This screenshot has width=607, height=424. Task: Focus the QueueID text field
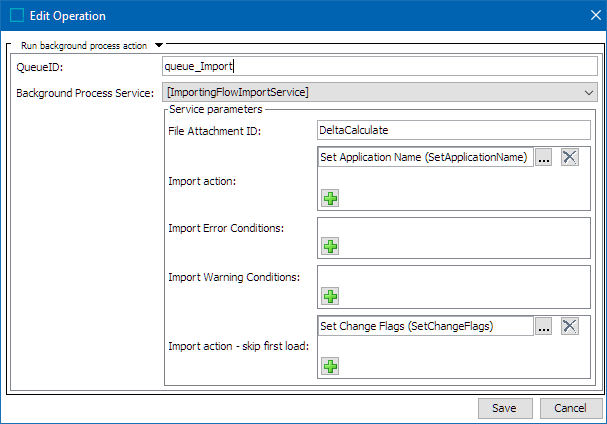pos(380,66)
